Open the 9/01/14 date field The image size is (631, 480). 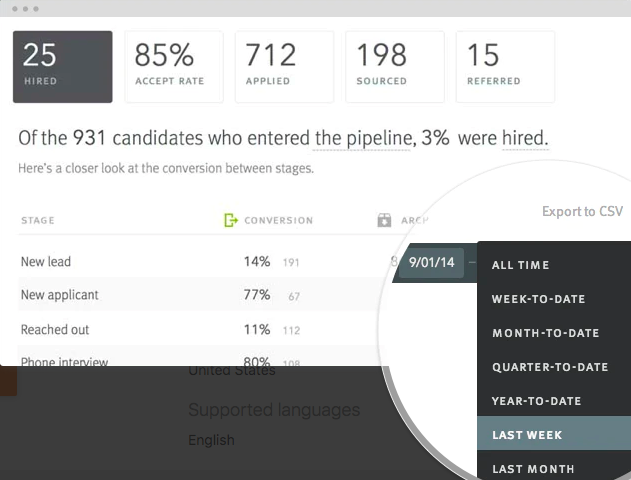[431, 264]
